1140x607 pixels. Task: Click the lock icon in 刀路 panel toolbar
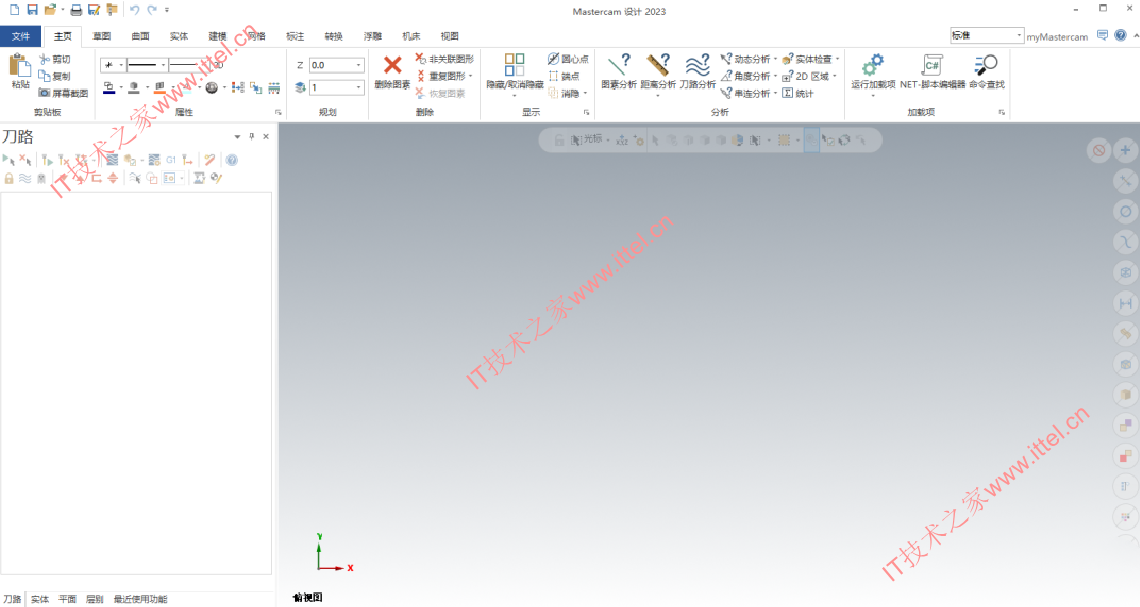tap(9, 178)
